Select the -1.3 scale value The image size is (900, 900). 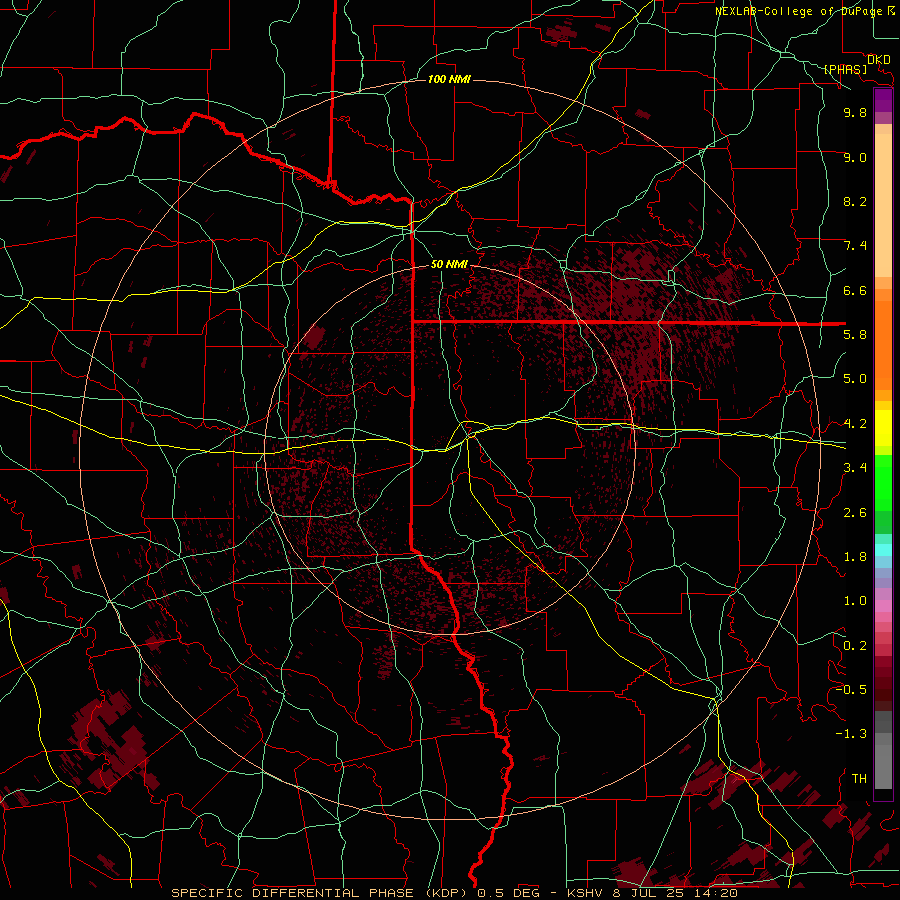point(851,734)
